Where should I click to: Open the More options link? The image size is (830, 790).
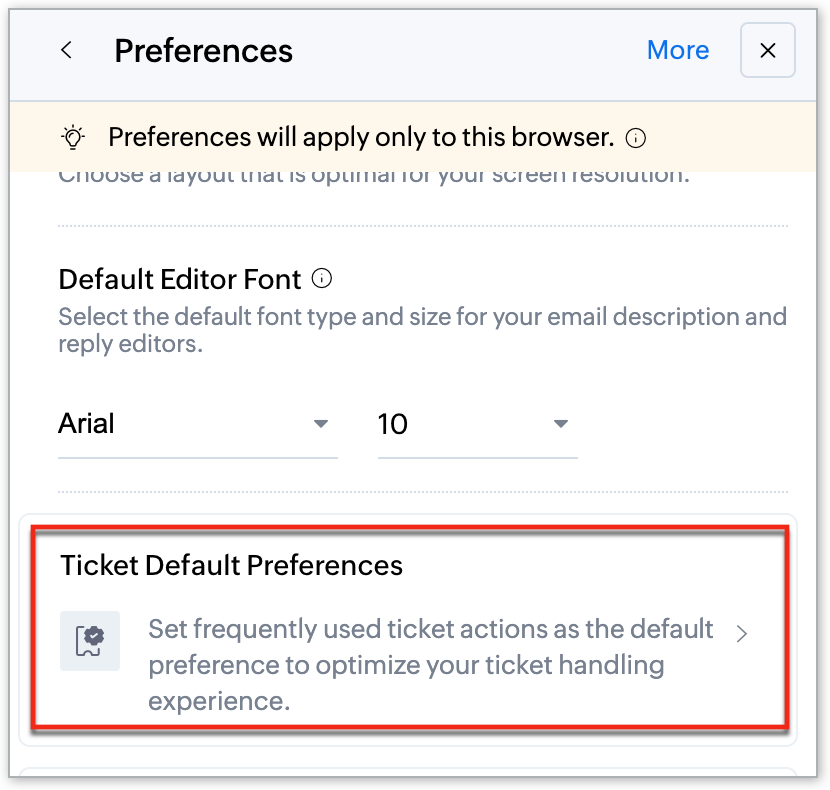point(677,50)
